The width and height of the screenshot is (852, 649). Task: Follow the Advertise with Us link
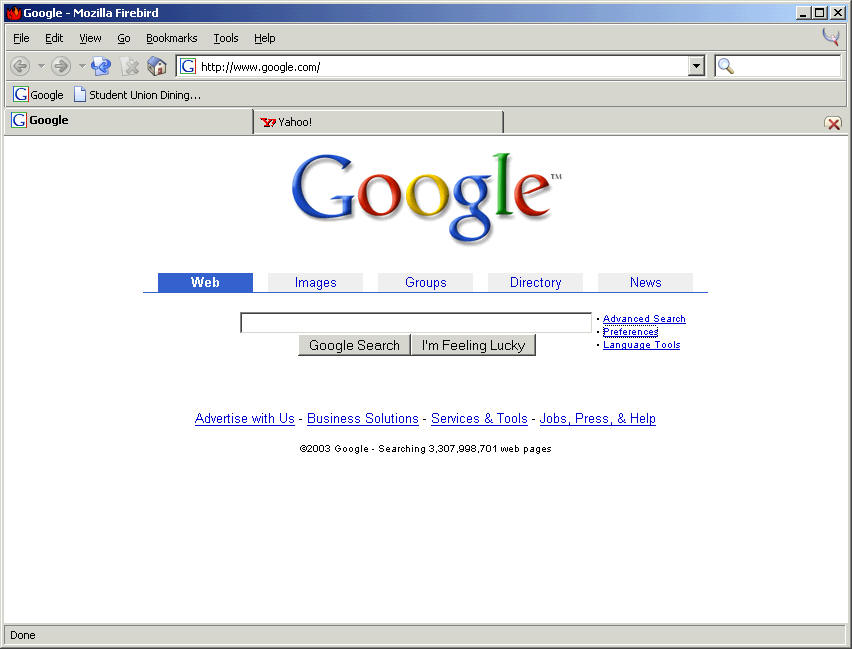point(245,419)
